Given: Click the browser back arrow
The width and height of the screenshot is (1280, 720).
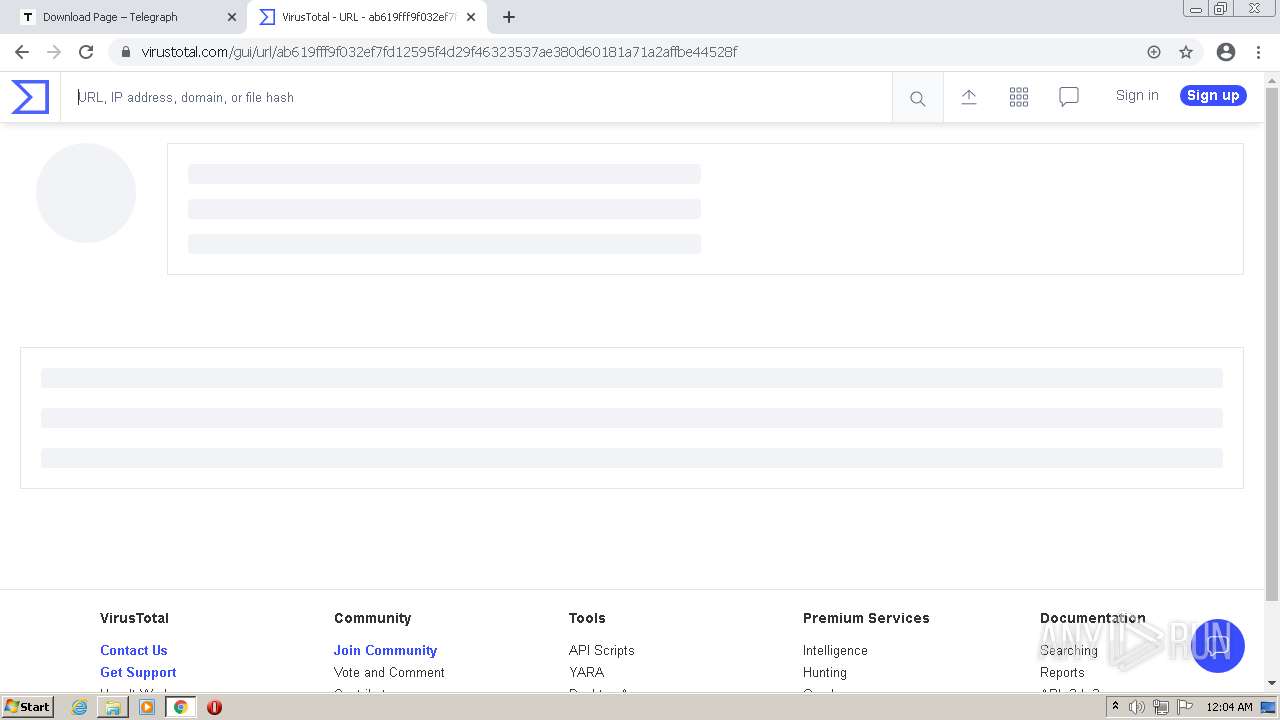Looking at the screenshot, I should (22, 52).
